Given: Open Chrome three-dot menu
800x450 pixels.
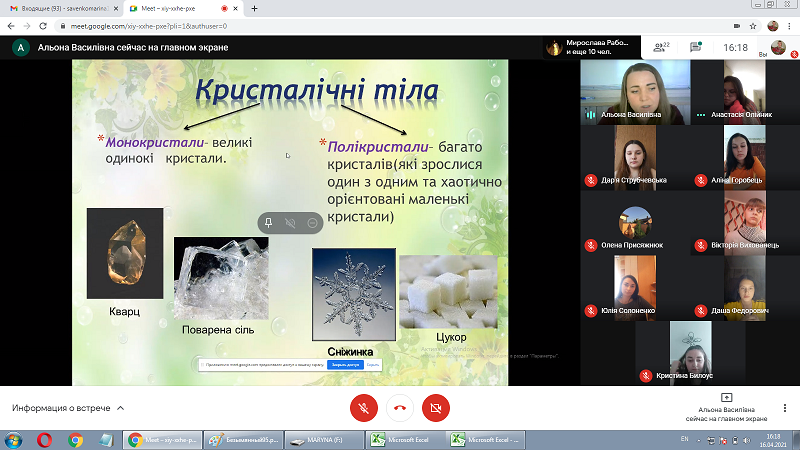Looking at the screenshot, I should point(789,26).
